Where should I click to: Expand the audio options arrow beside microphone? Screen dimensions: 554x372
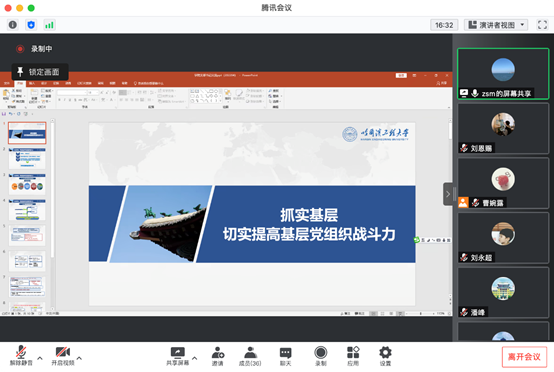(x=40, y=358)
